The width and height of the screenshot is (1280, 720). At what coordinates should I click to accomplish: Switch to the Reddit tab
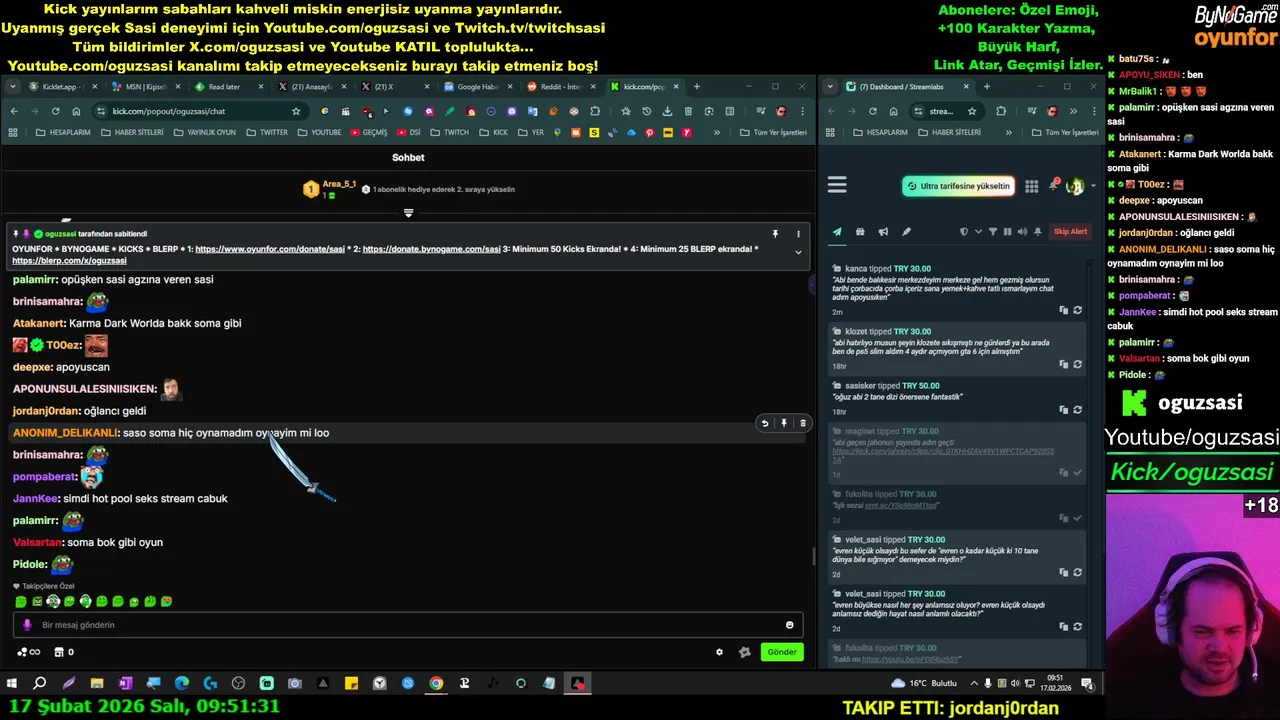(x=560, y=87)
